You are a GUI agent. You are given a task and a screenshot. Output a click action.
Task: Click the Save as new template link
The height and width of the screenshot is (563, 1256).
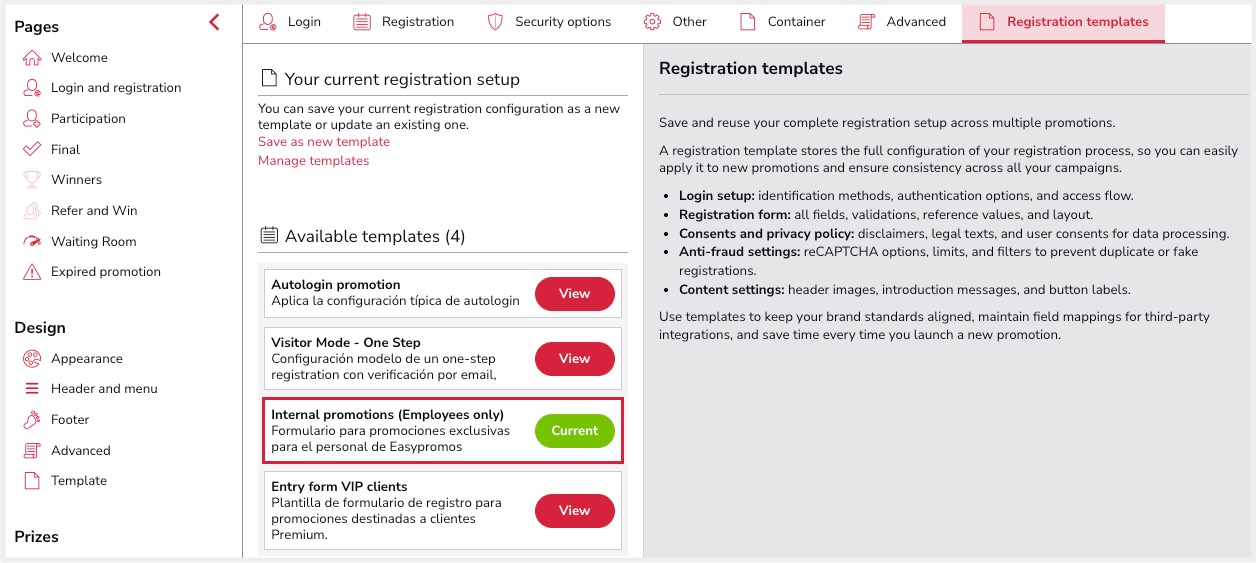[x=324, y=142]
